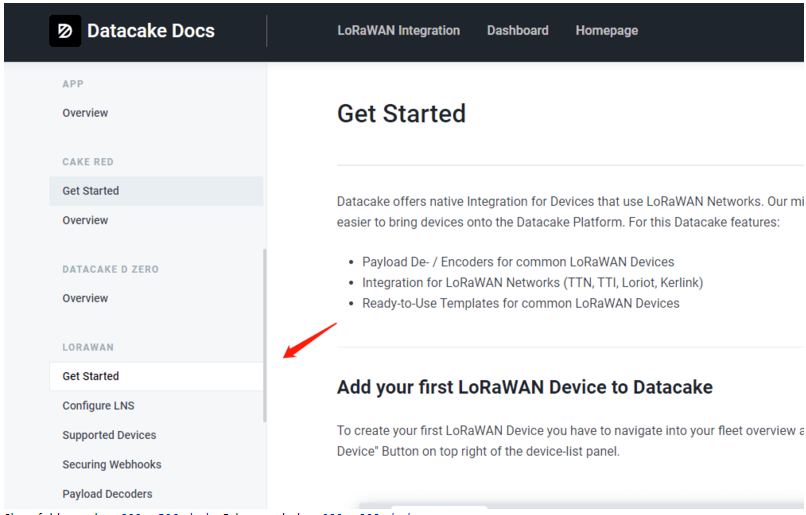Click the DATACAKE D ZERO section heading
Screen dimensions: 806x515
[111, 269]
